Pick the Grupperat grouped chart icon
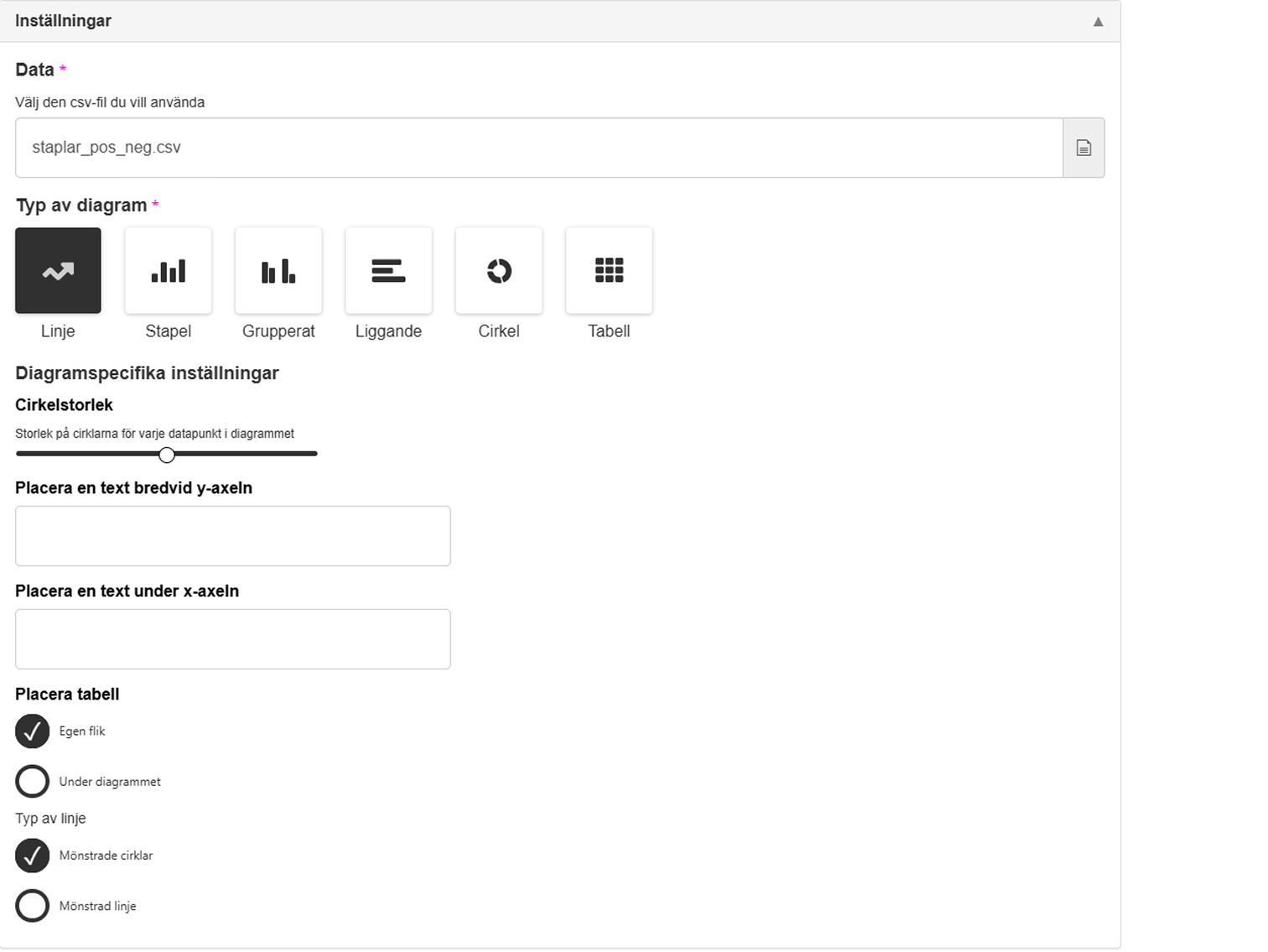 [x=278, y=271]
